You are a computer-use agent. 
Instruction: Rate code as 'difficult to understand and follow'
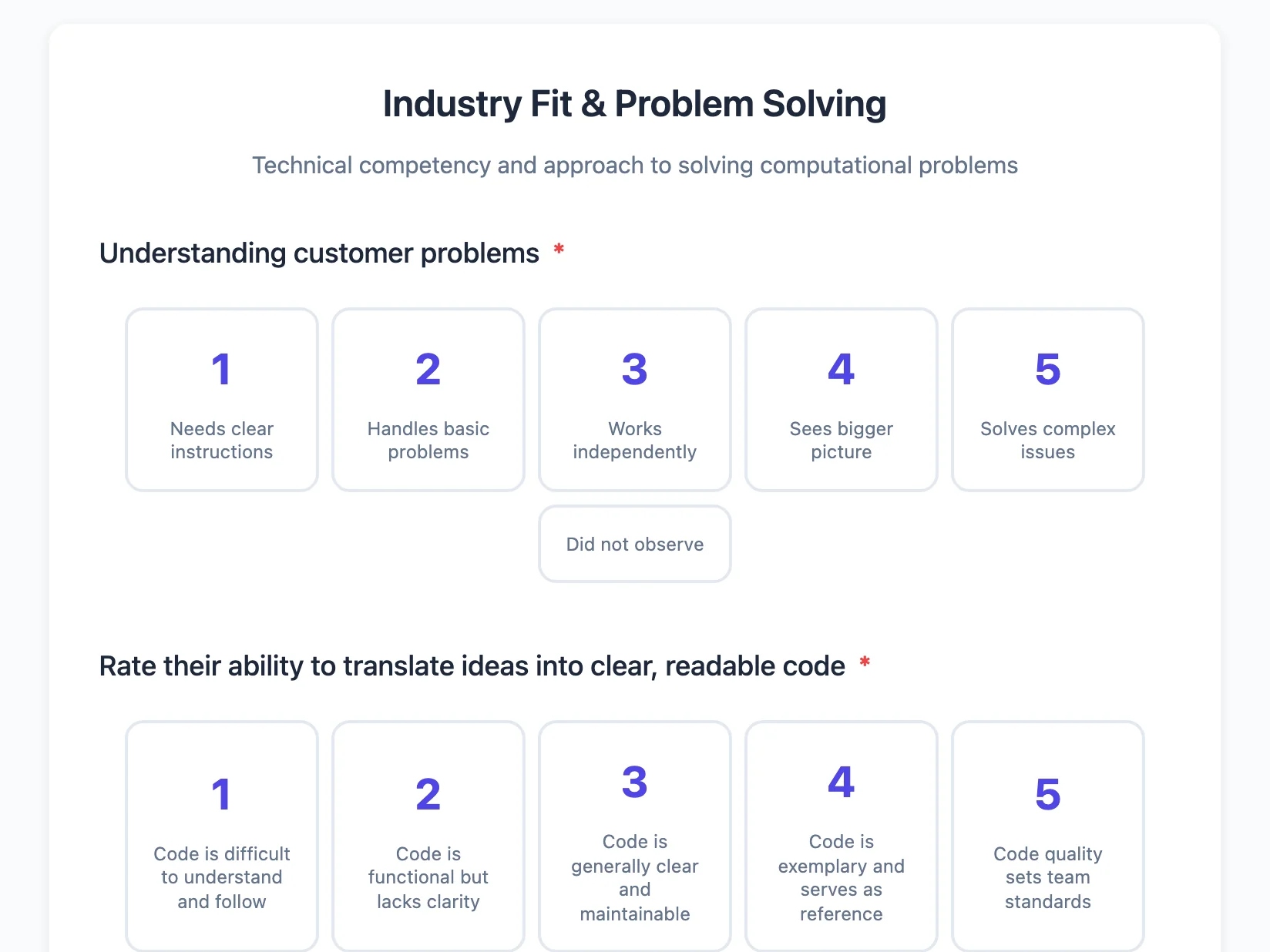pyautogui.click(x=222, y=836)
